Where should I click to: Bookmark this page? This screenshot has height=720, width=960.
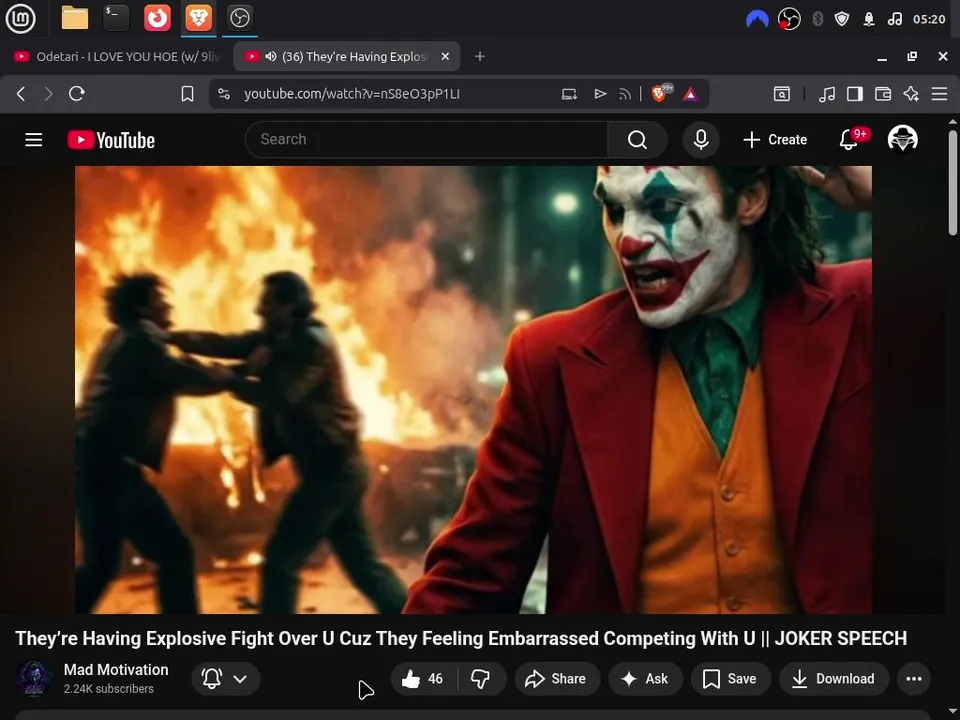tap(187, 94)
